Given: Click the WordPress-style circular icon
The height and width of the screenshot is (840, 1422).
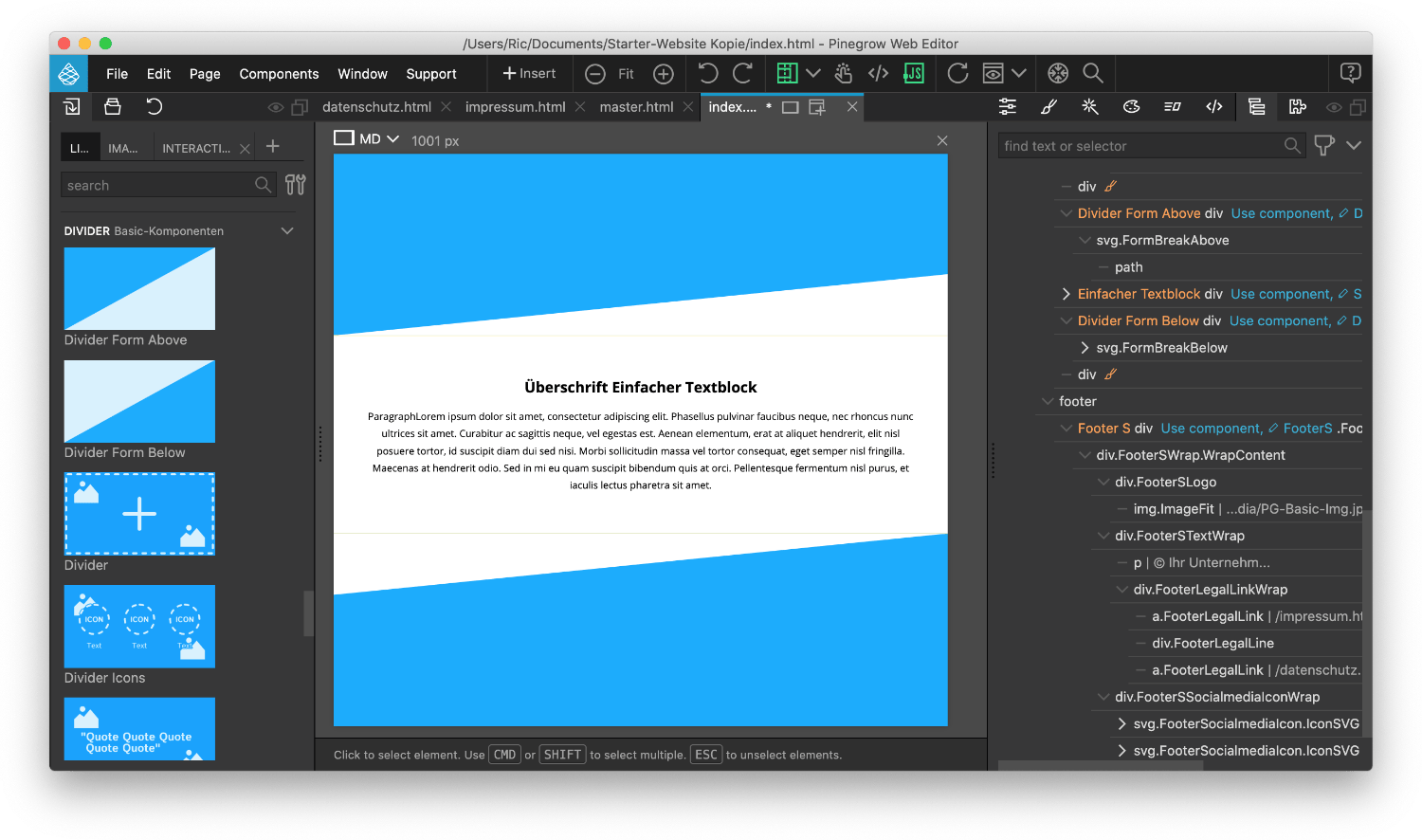Looking at the screenshot, I should [1058, 73].
